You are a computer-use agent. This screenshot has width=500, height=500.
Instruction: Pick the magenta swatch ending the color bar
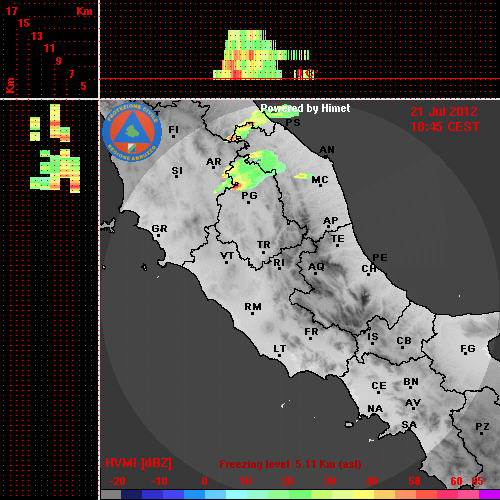click(x=489, y=495)
